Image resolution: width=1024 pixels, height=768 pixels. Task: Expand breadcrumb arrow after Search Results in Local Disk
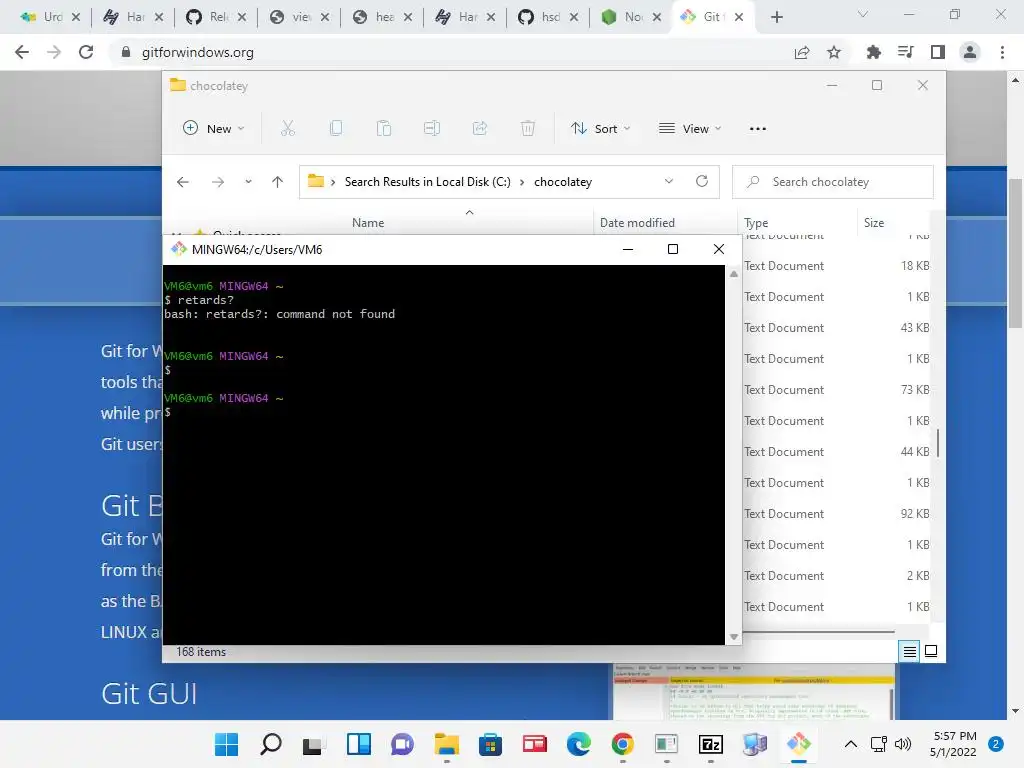(x=522, y=182)
